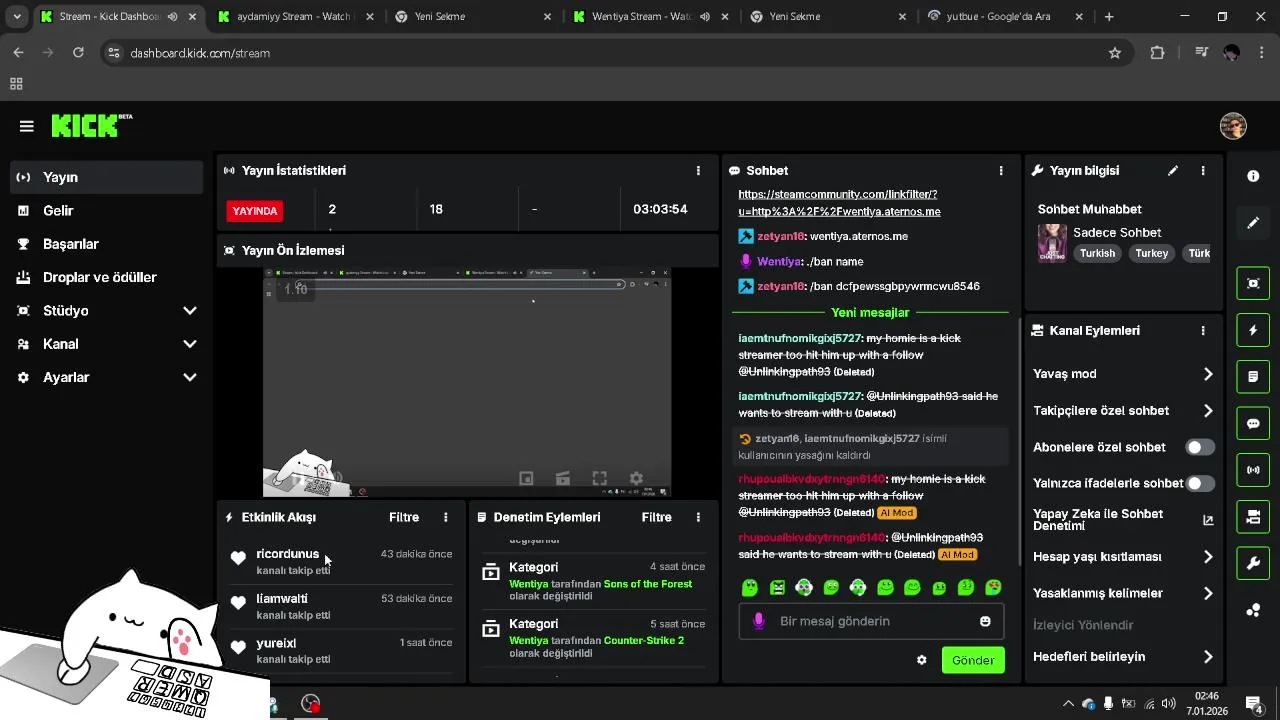Enter fullscreen in stream preview player
This screenshot has height=720, width=1280.
tap(600, 479)
